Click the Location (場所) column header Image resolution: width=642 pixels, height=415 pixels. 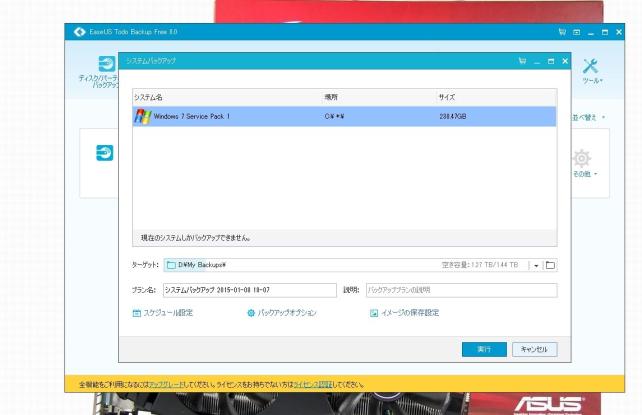point(331,97)
